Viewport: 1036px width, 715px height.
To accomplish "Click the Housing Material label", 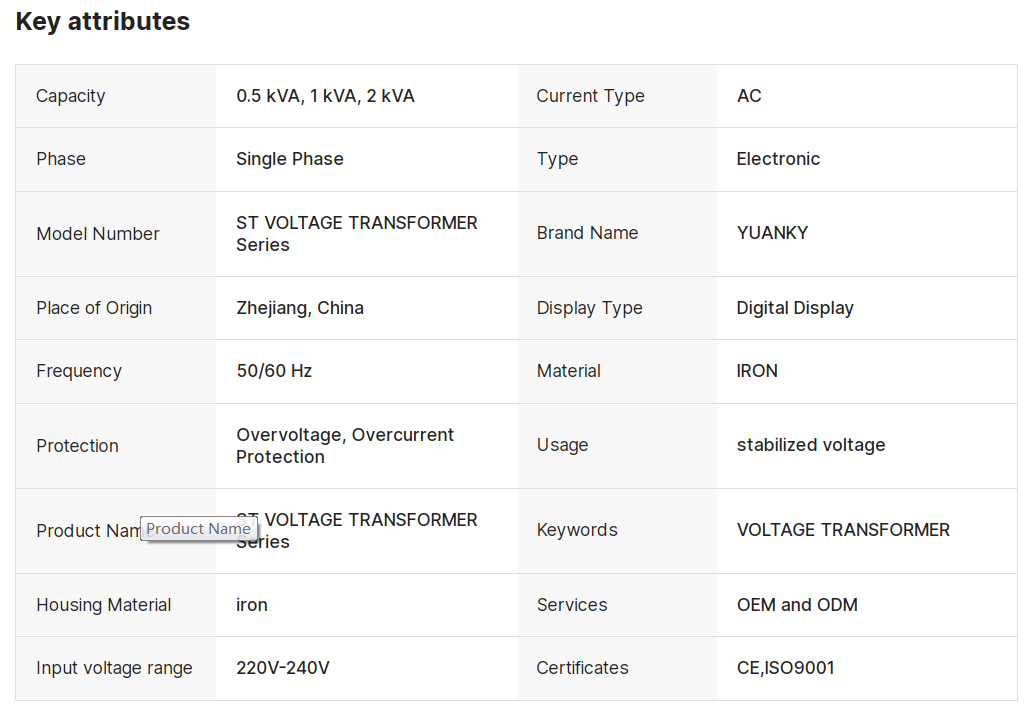I will [104, 605].
